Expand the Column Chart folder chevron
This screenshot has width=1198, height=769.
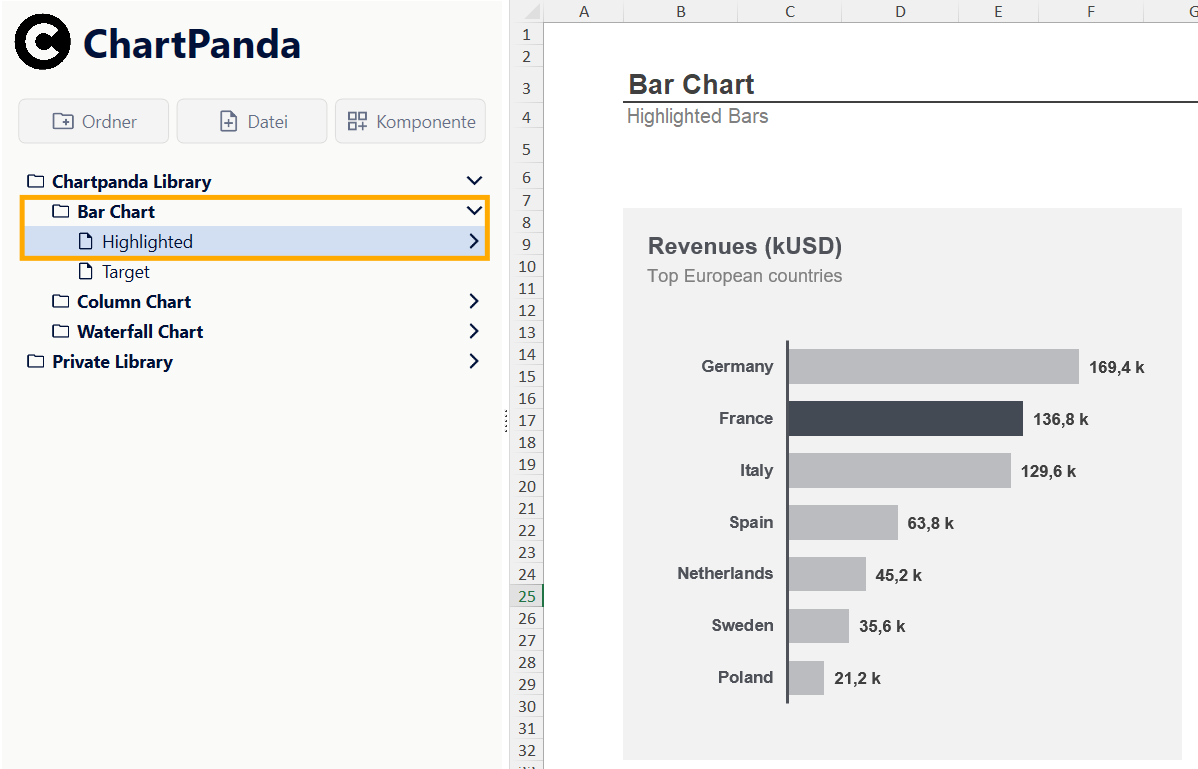[473, 301]
